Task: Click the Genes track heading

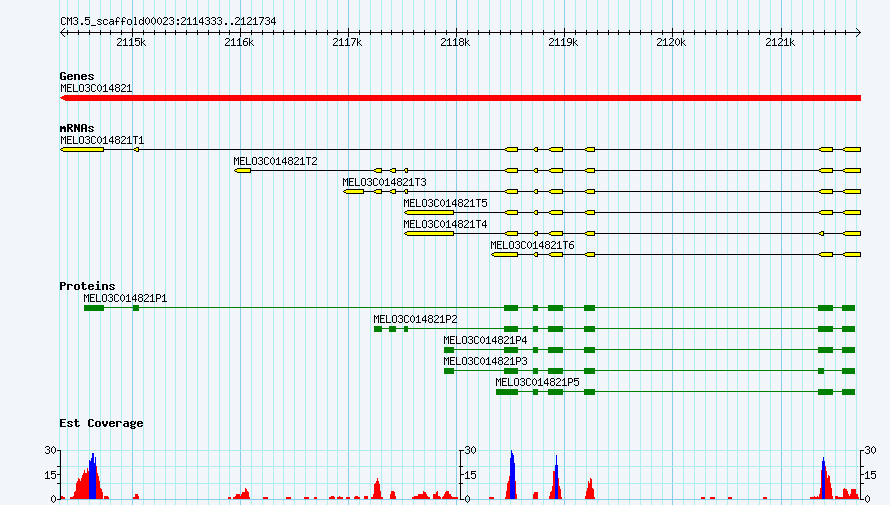Action: point(77,76)
